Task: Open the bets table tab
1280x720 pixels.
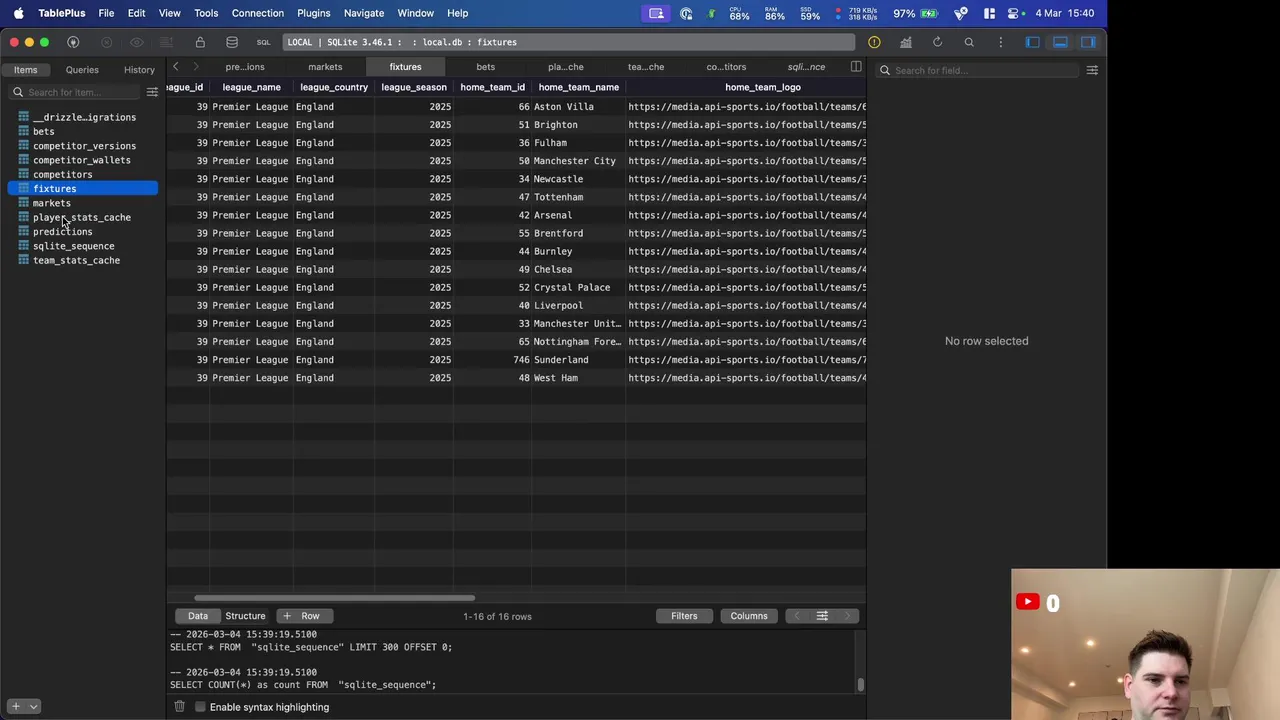Action: point(485,67)
